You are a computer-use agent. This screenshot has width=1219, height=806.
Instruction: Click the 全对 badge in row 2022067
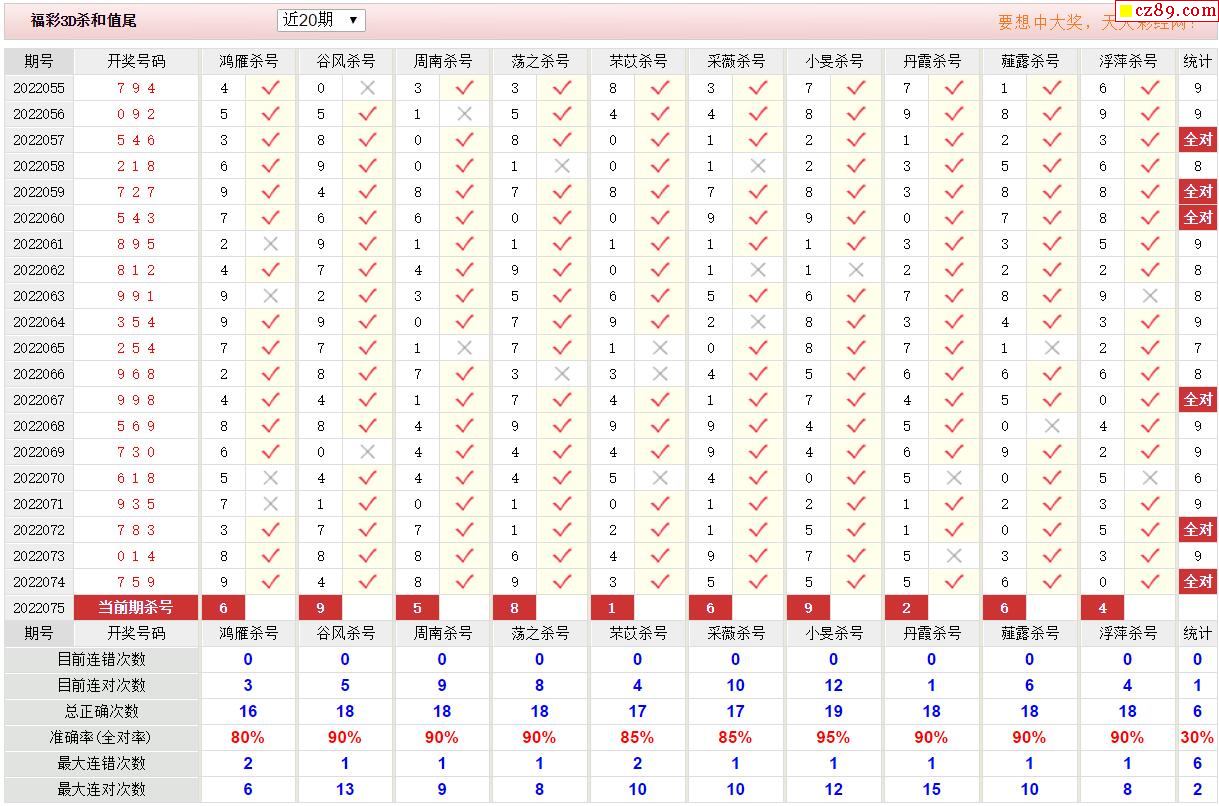[1198, 400]
